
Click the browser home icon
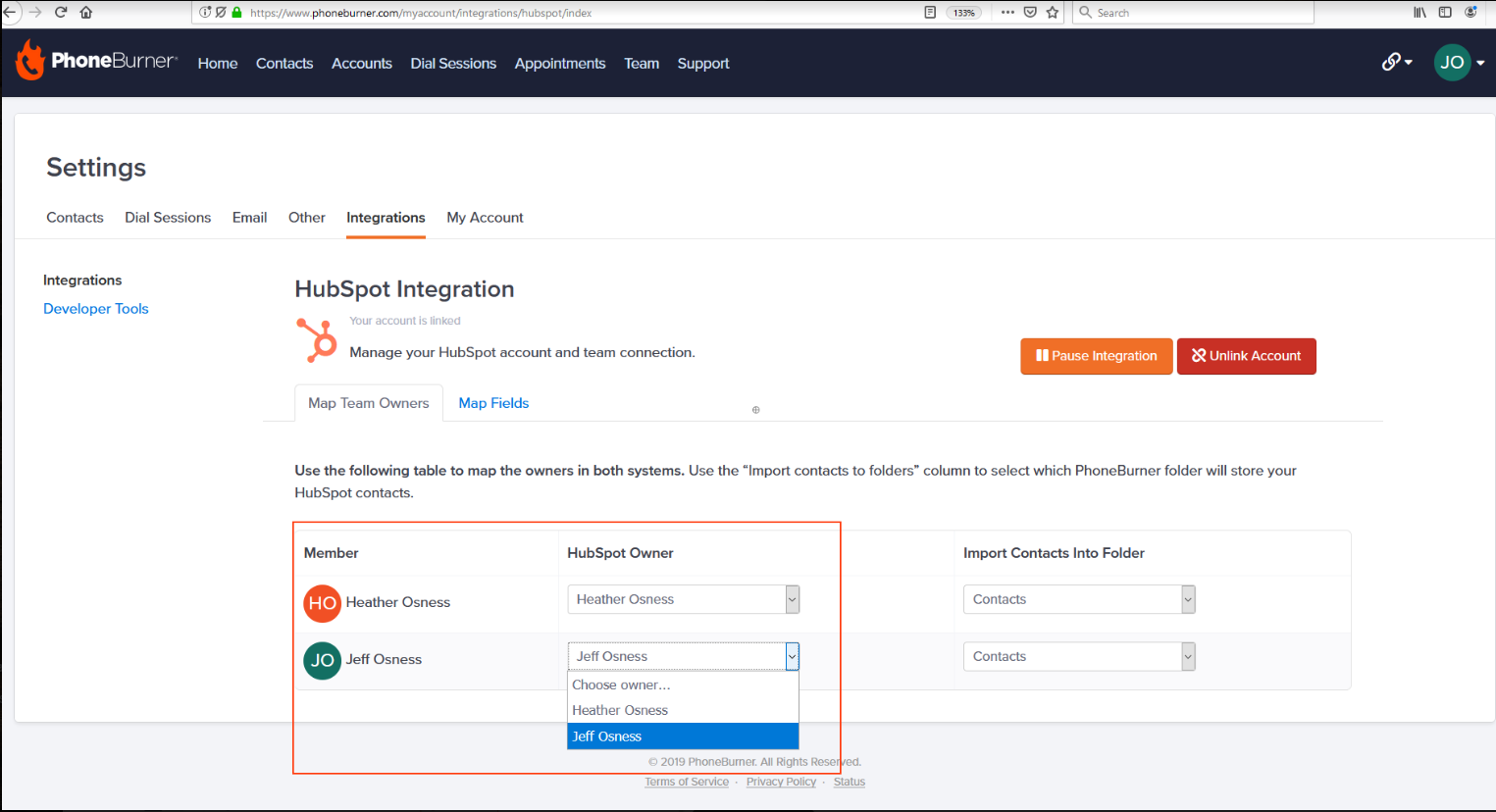[x=86, y=13]
